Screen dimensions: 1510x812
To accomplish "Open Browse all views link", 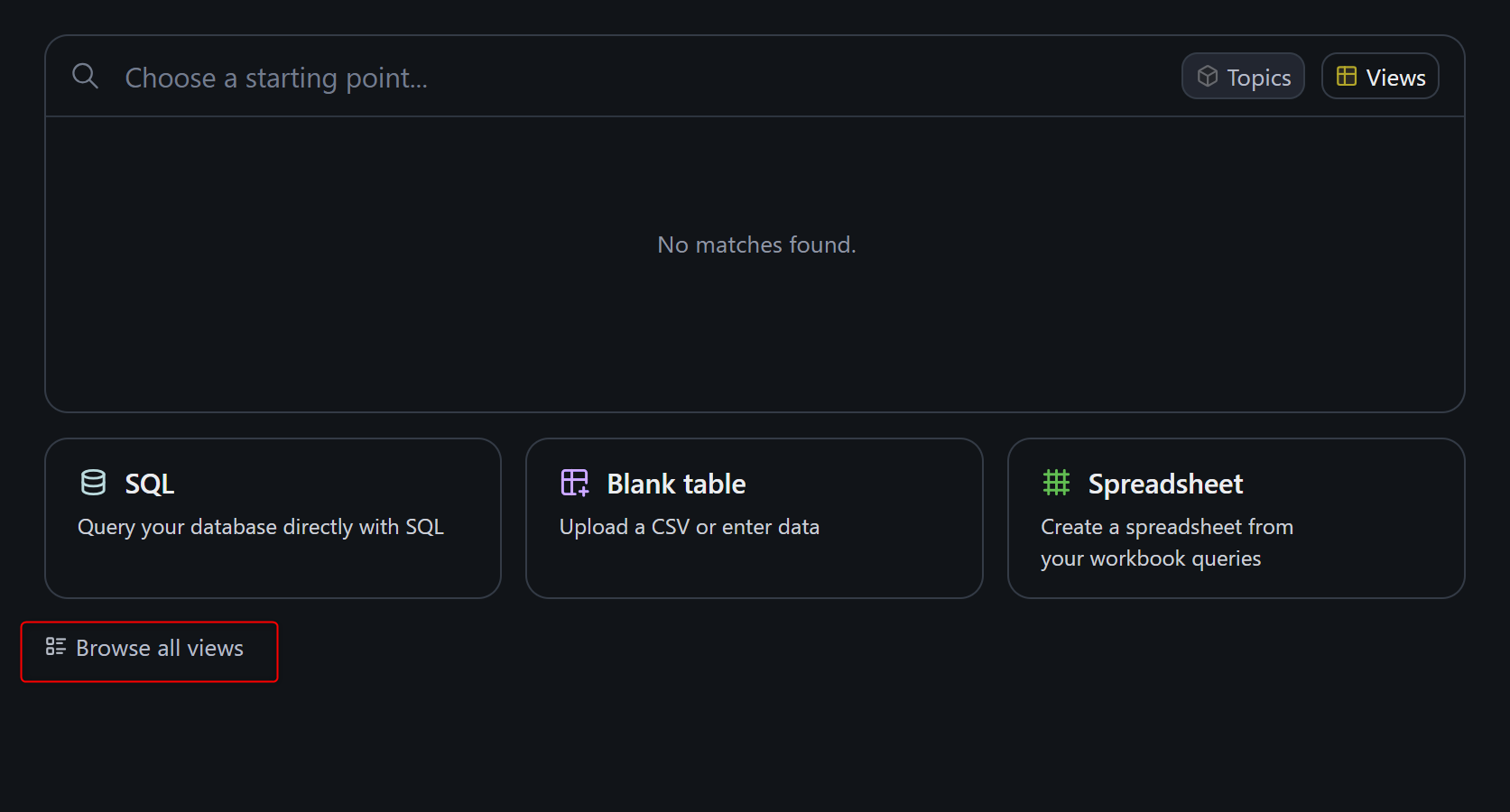I will point(160,649).
